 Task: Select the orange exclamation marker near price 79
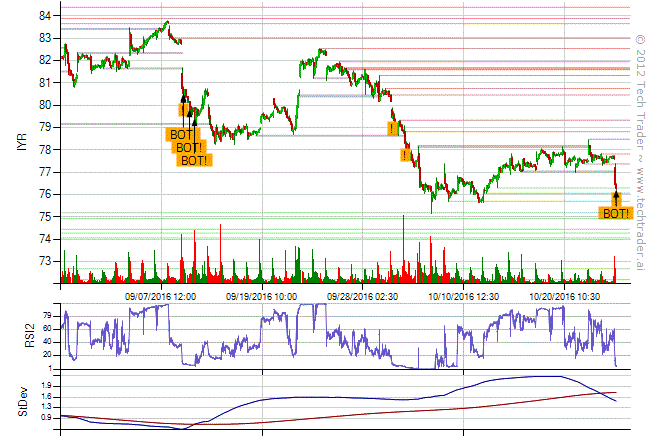click(x=393, y=129)
